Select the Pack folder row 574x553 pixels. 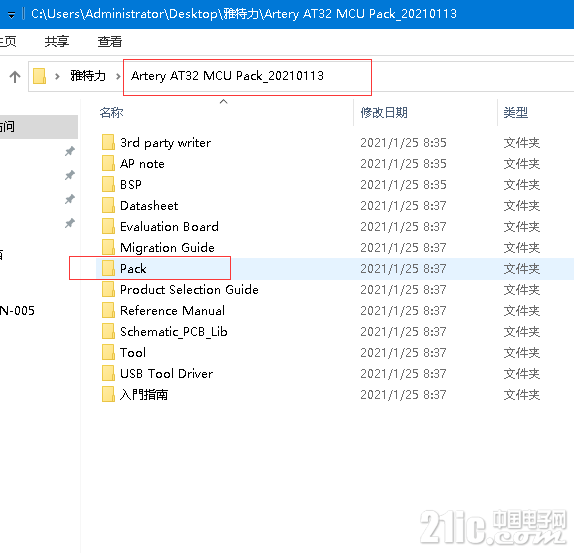[335, 269]
